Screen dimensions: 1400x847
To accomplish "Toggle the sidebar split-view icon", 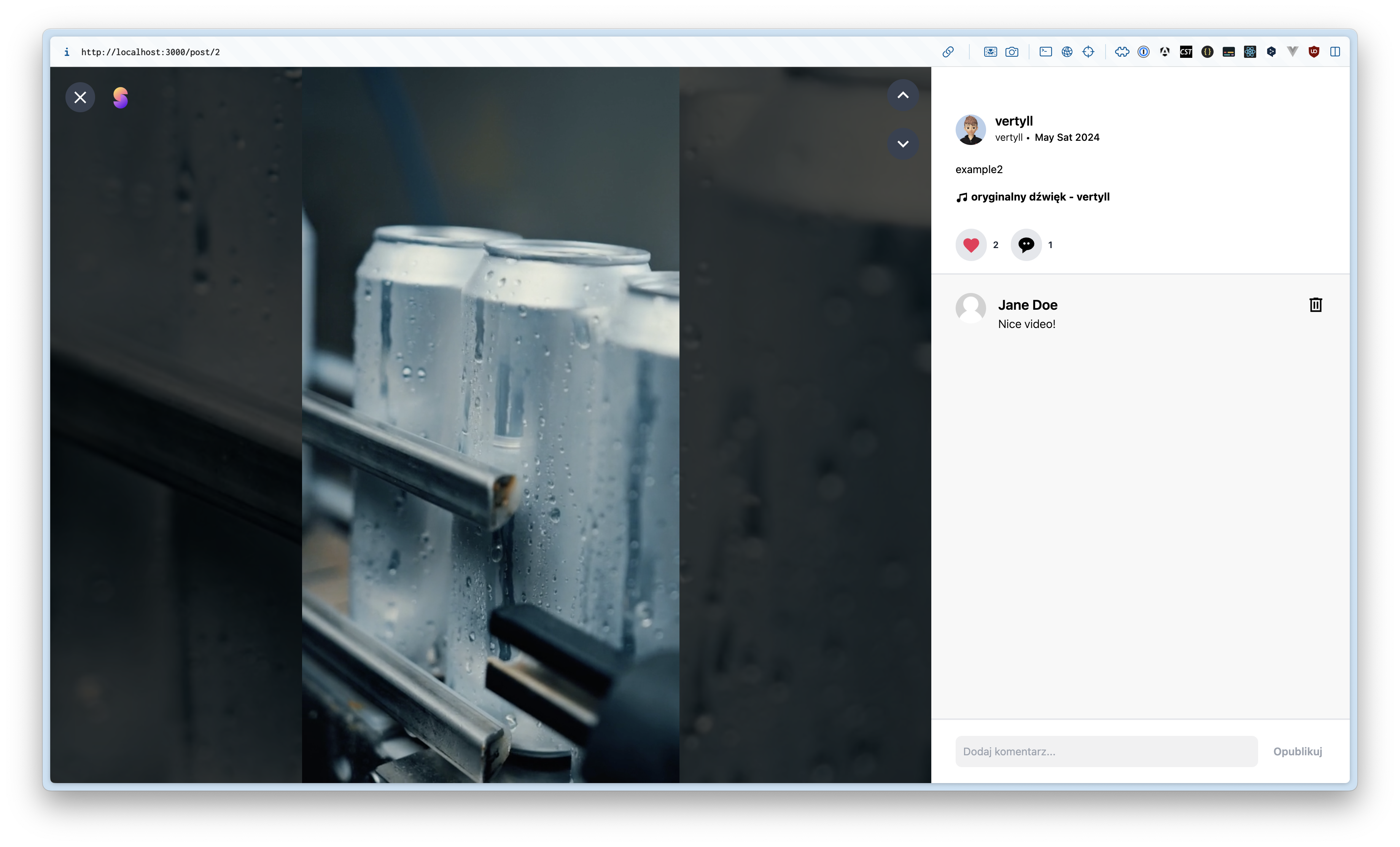I will click(1335, 52).
